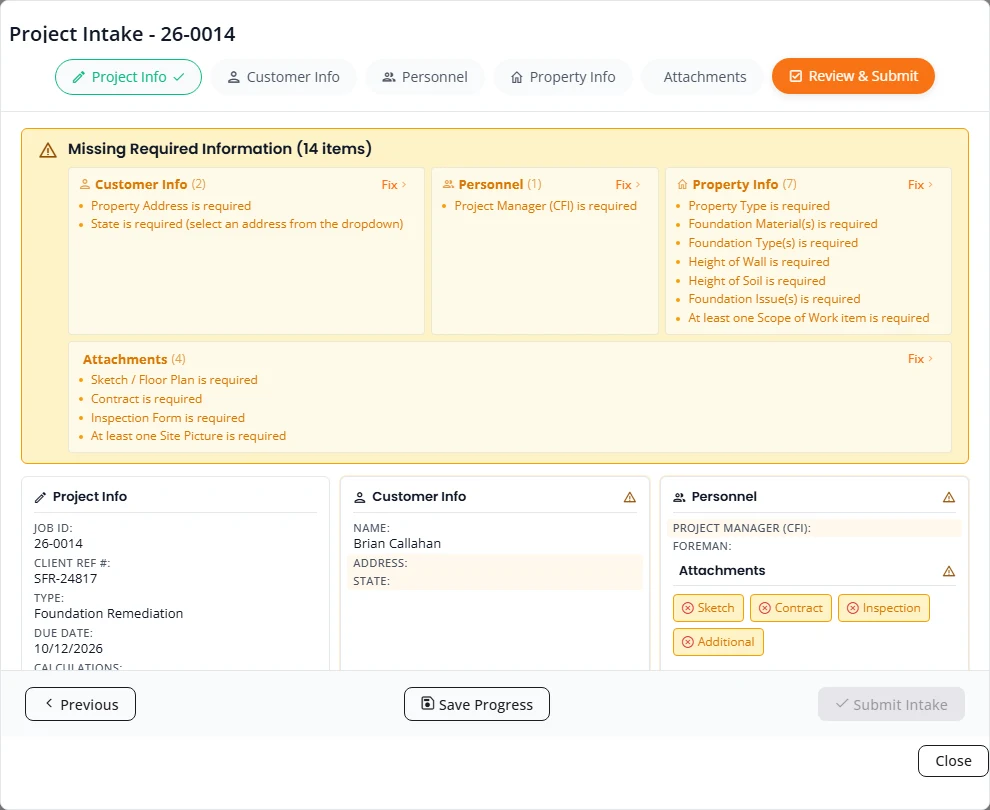Click the left chevron on Previous button
990x810 pixels.
[x=49, y=703]
